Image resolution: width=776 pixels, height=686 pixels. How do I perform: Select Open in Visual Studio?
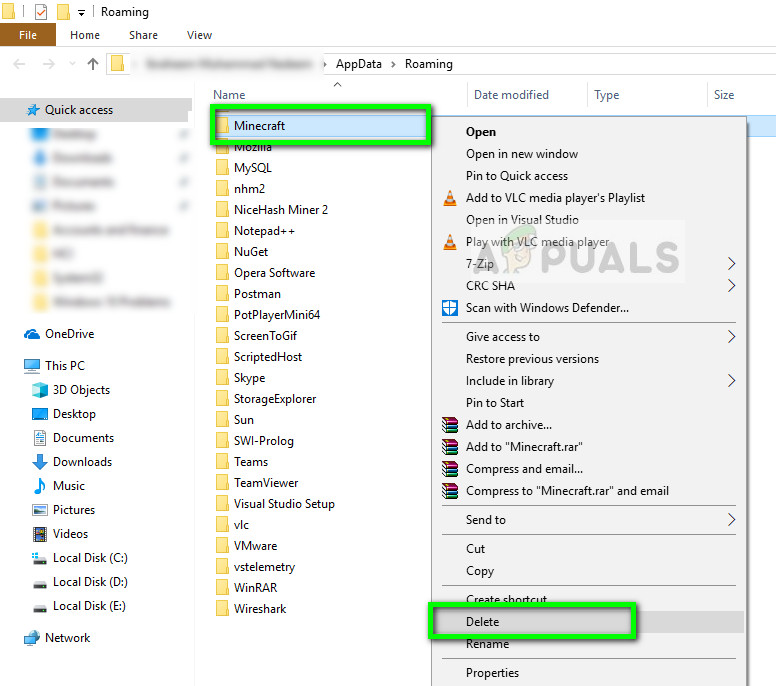522,220
